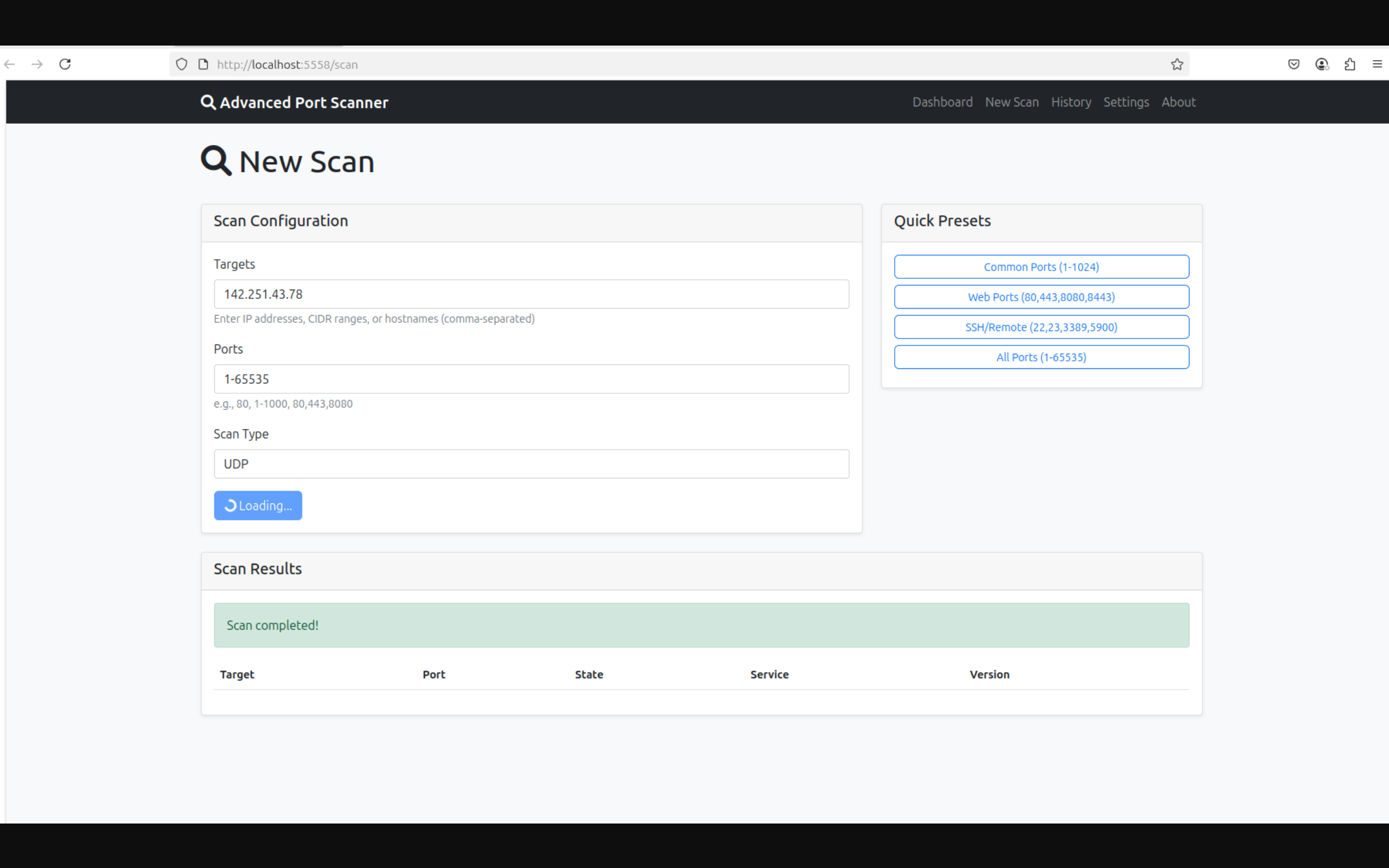Open the shield tracking protection icon
The width and height of the screenshot is (1389, 868).
tap(181, 65)
